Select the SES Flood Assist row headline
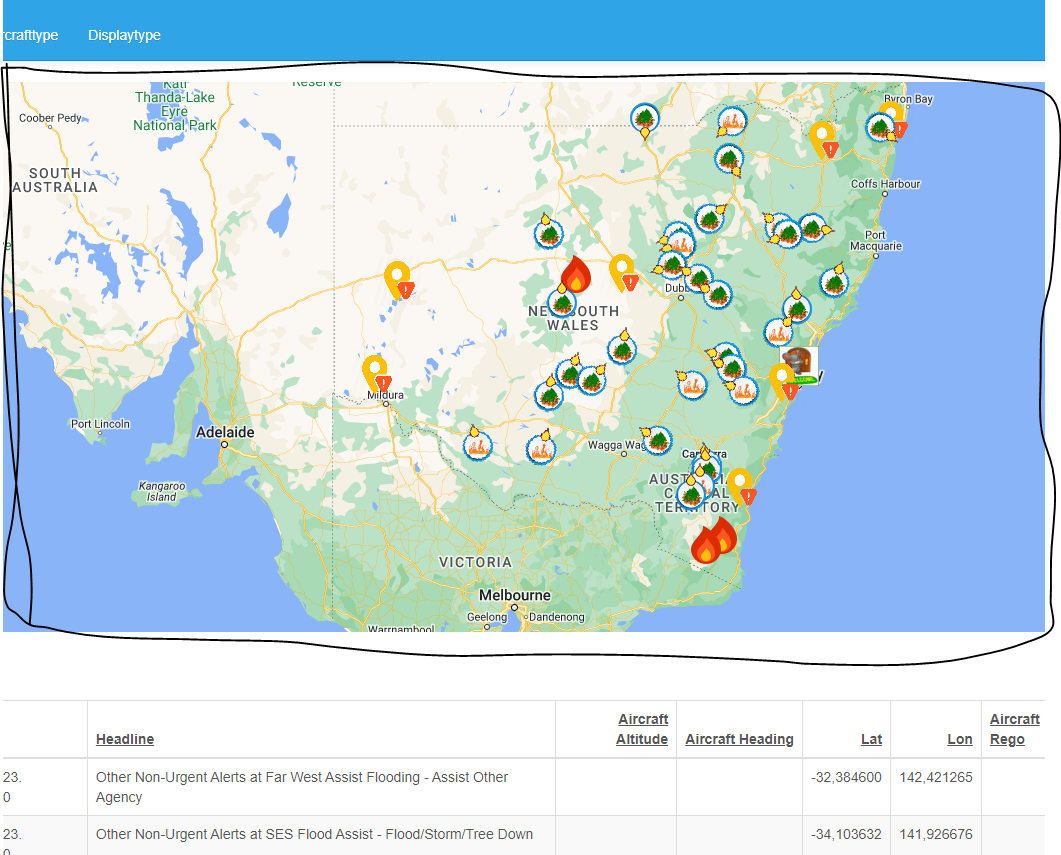Viewport: 1061px width, 855px height. point(314,834)
